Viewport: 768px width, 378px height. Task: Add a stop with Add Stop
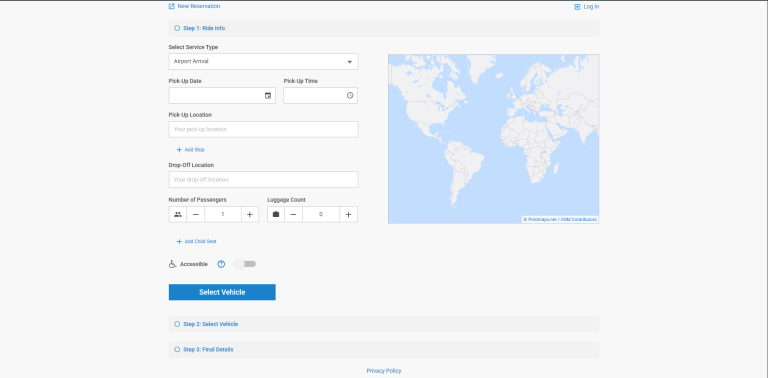[191, 150]
